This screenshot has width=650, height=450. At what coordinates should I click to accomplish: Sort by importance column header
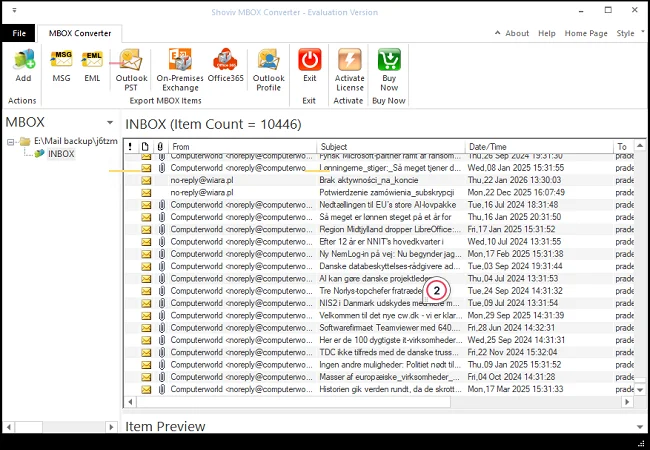tap(130, 147)
